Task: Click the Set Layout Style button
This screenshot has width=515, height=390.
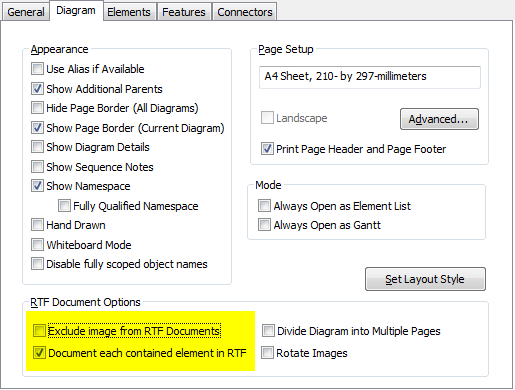Action: 425,279
